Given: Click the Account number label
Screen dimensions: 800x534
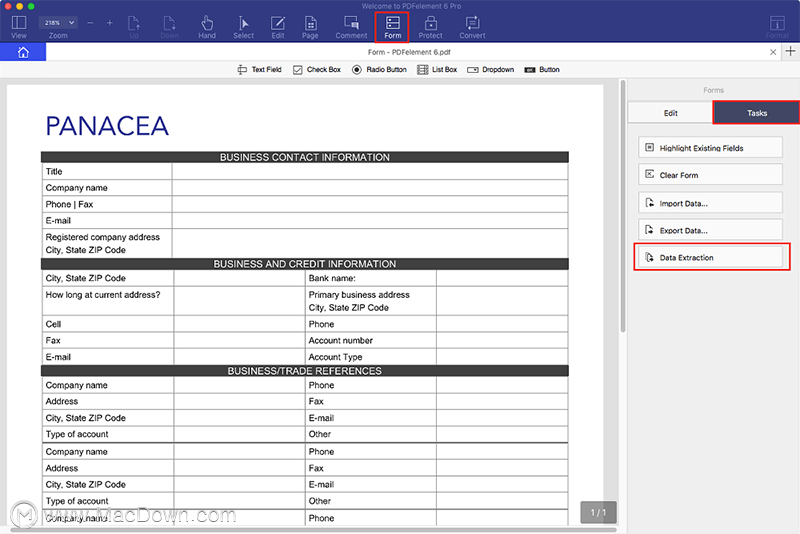Looking at the screenshot, I should point(340,340).
